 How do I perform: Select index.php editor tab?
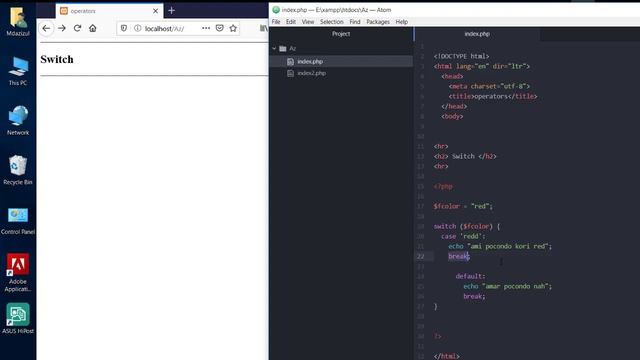(x=477, y=34)
